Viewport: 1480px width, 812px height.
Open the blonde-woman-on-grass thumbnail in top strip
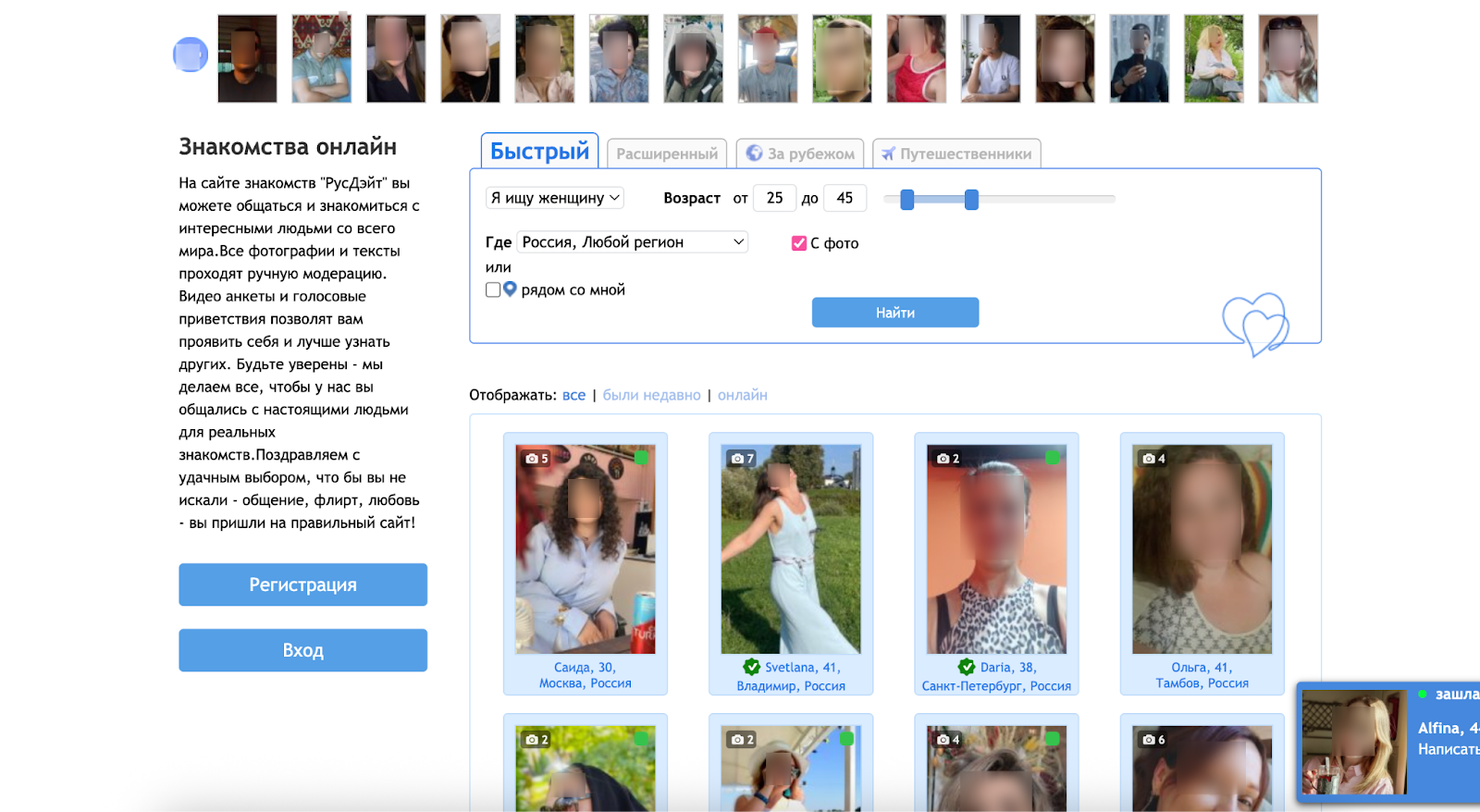[1214, 58]
